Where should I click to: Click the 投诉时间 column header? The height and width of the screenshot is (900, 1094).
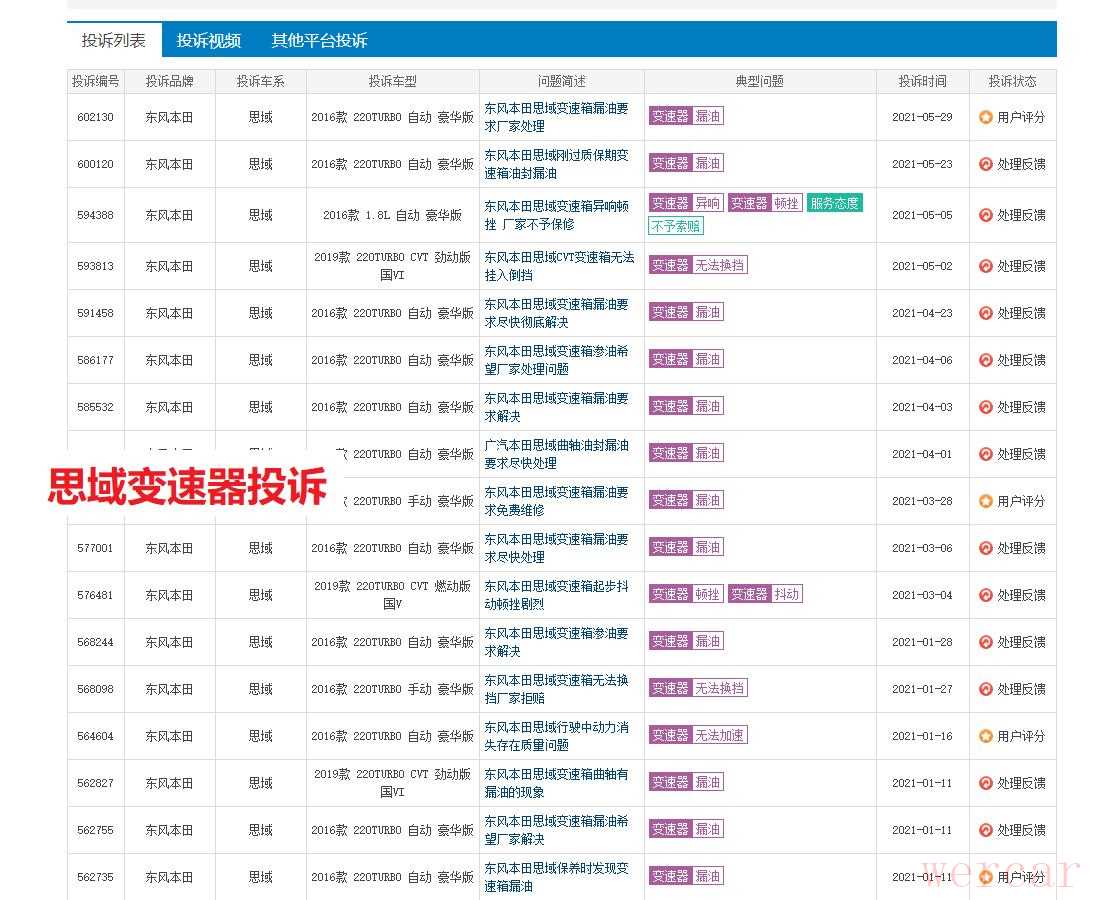922,81
